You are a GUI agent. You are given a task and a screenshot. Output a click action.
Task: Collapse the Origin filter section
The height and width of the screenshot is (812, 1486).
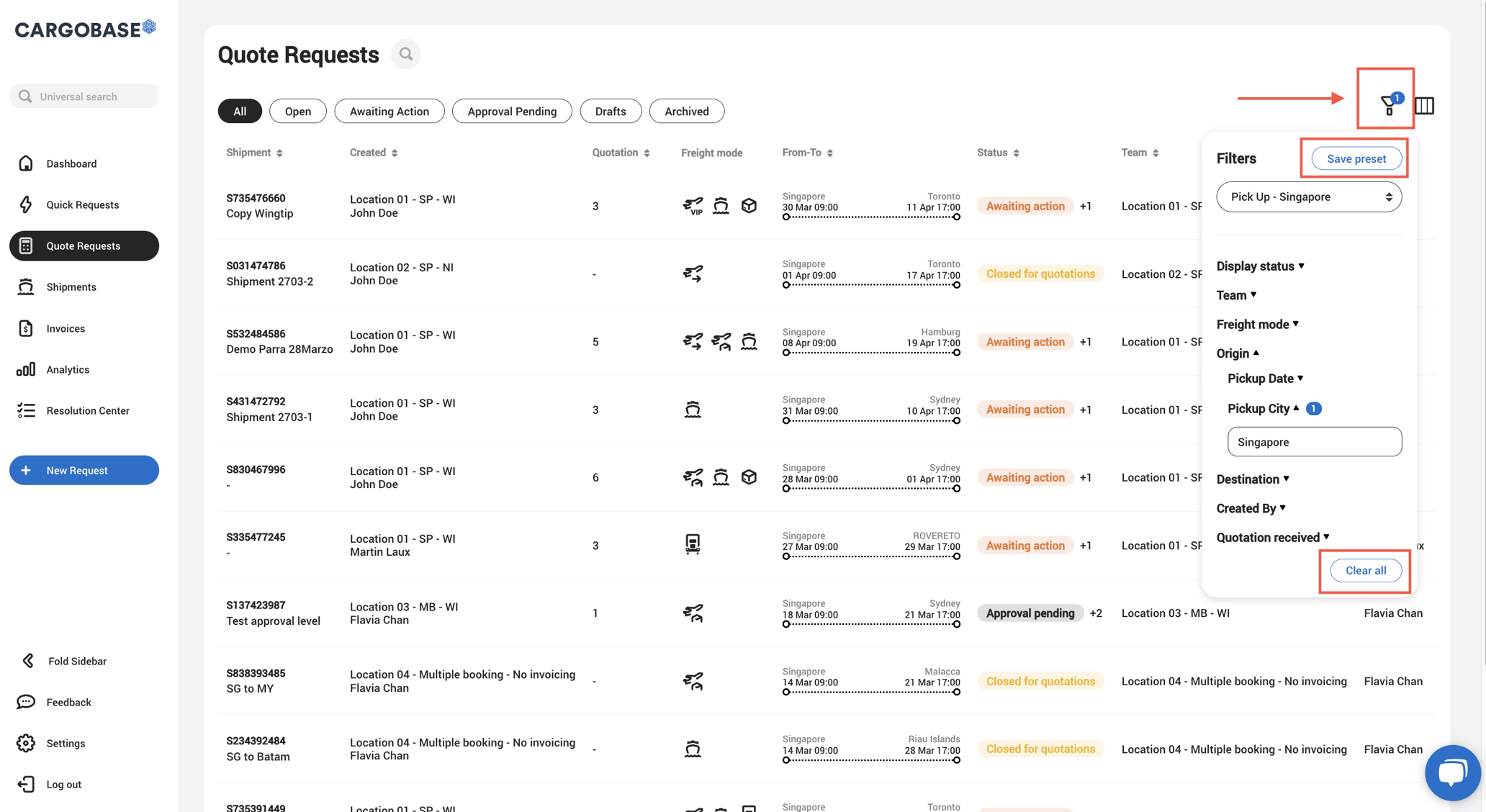1238,353
